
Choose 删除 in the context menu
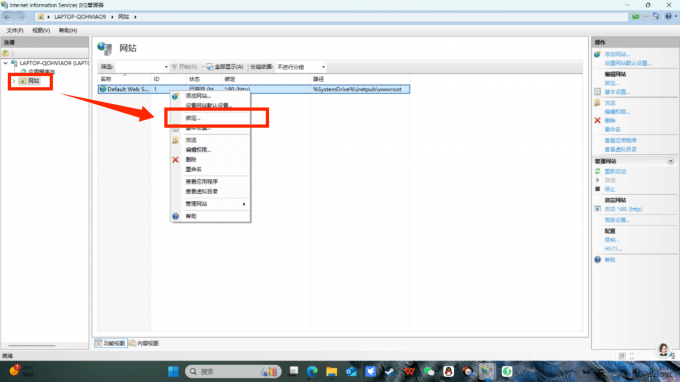coord(191,160)
